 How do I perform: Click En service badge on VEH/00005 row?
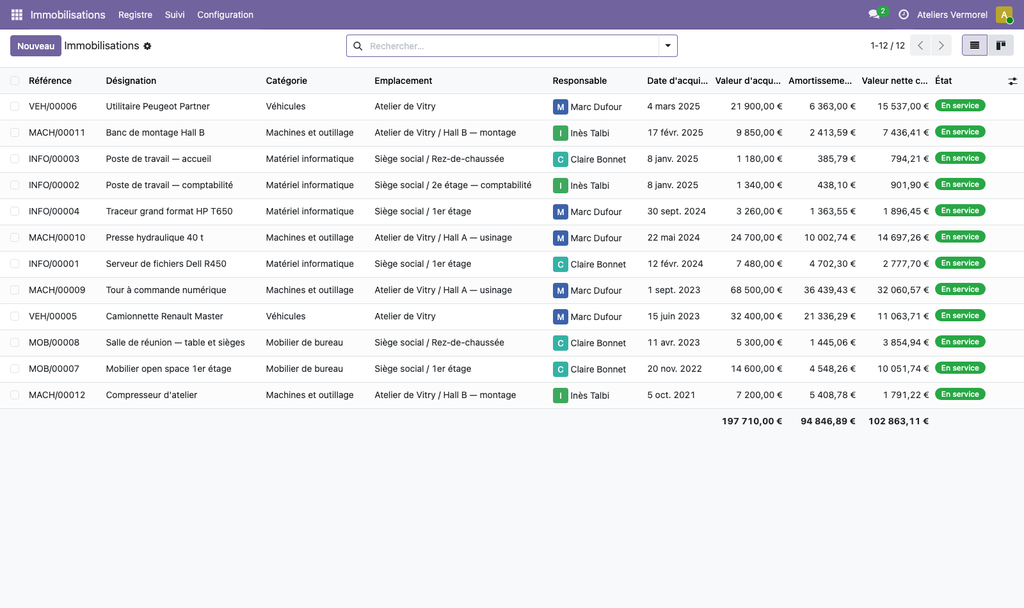click(x=960, y=315)
